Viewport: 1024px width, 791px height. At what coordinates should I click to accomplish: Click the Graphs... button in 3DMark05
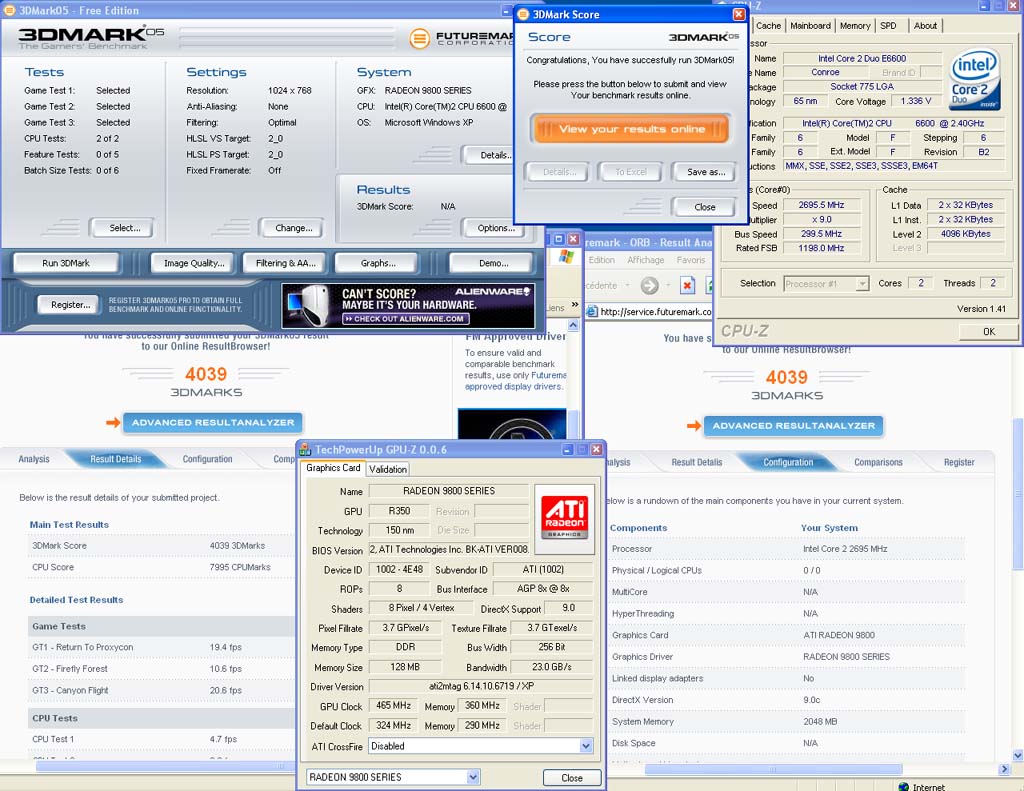tap(377, 263)
